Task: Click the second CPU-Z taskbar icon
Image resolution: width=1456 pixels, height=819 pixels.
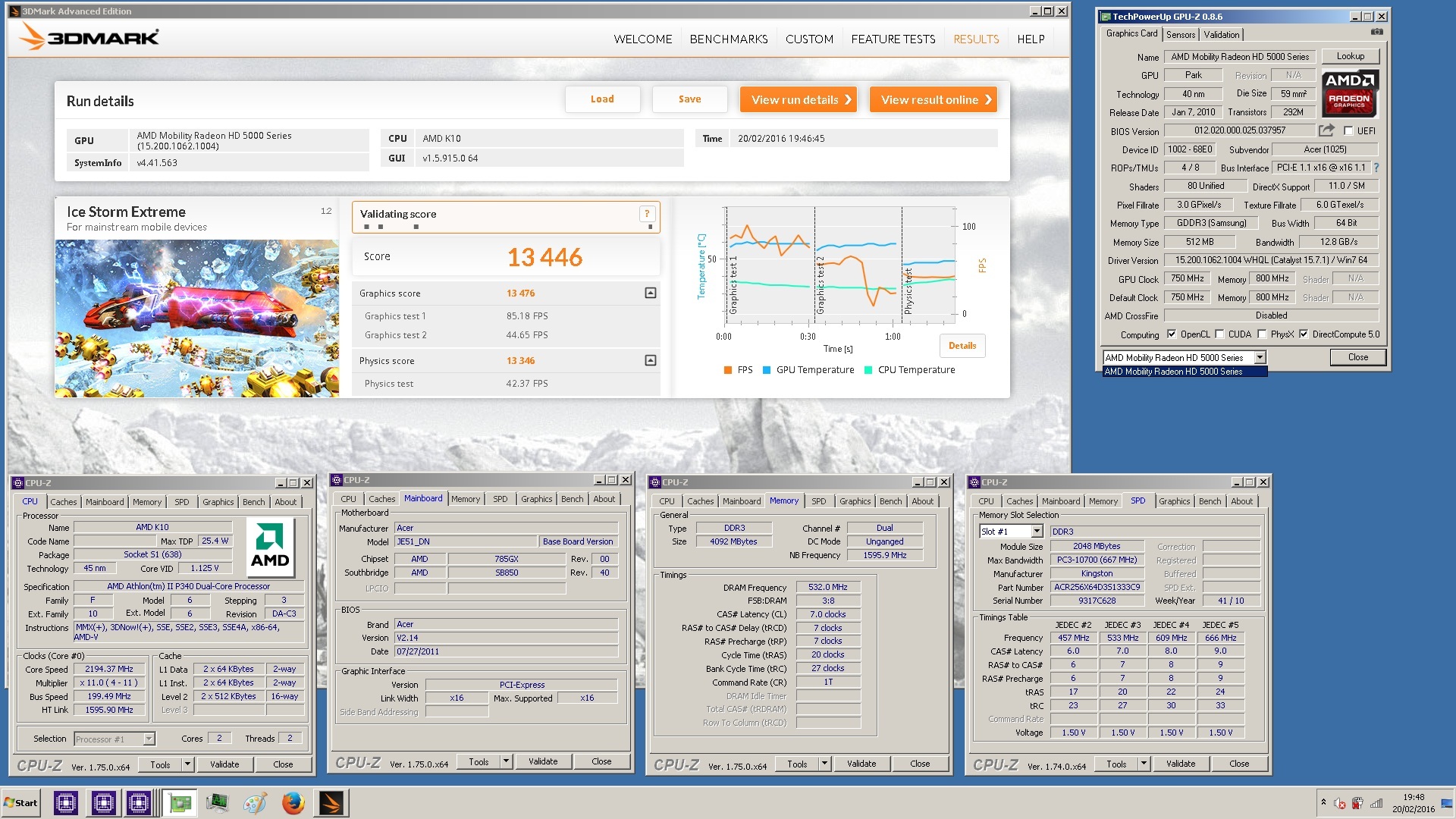Action: point(103,802)
